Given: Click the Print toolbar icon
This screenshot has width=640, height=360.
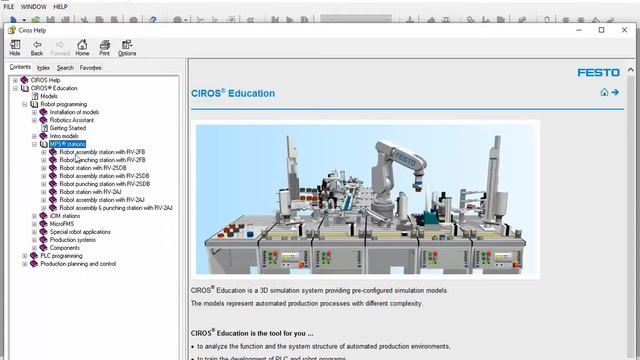Looking at the screenshot, I should point(104,47).
